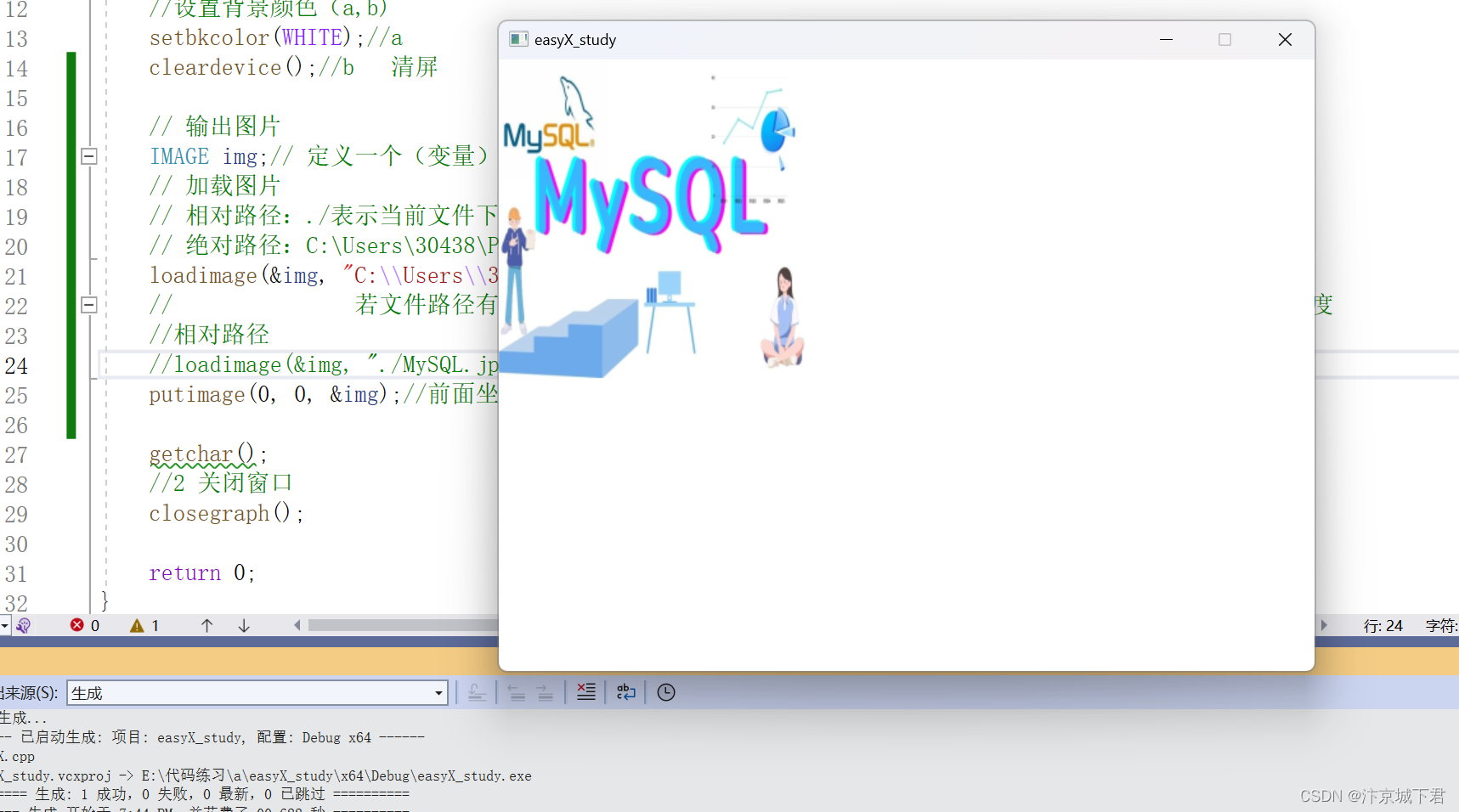Click the find message in code icon
Image resolution: width=1459 pixels, height=812 pixels.
point(478,692)
